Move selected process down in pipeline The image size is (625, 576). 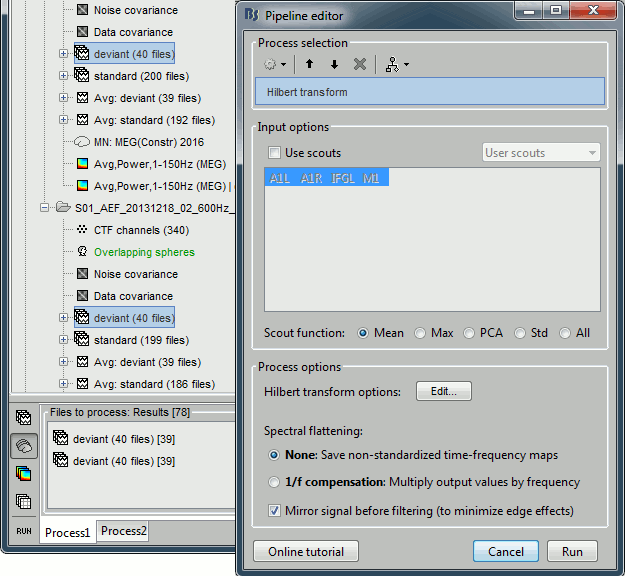coord(334,63)
